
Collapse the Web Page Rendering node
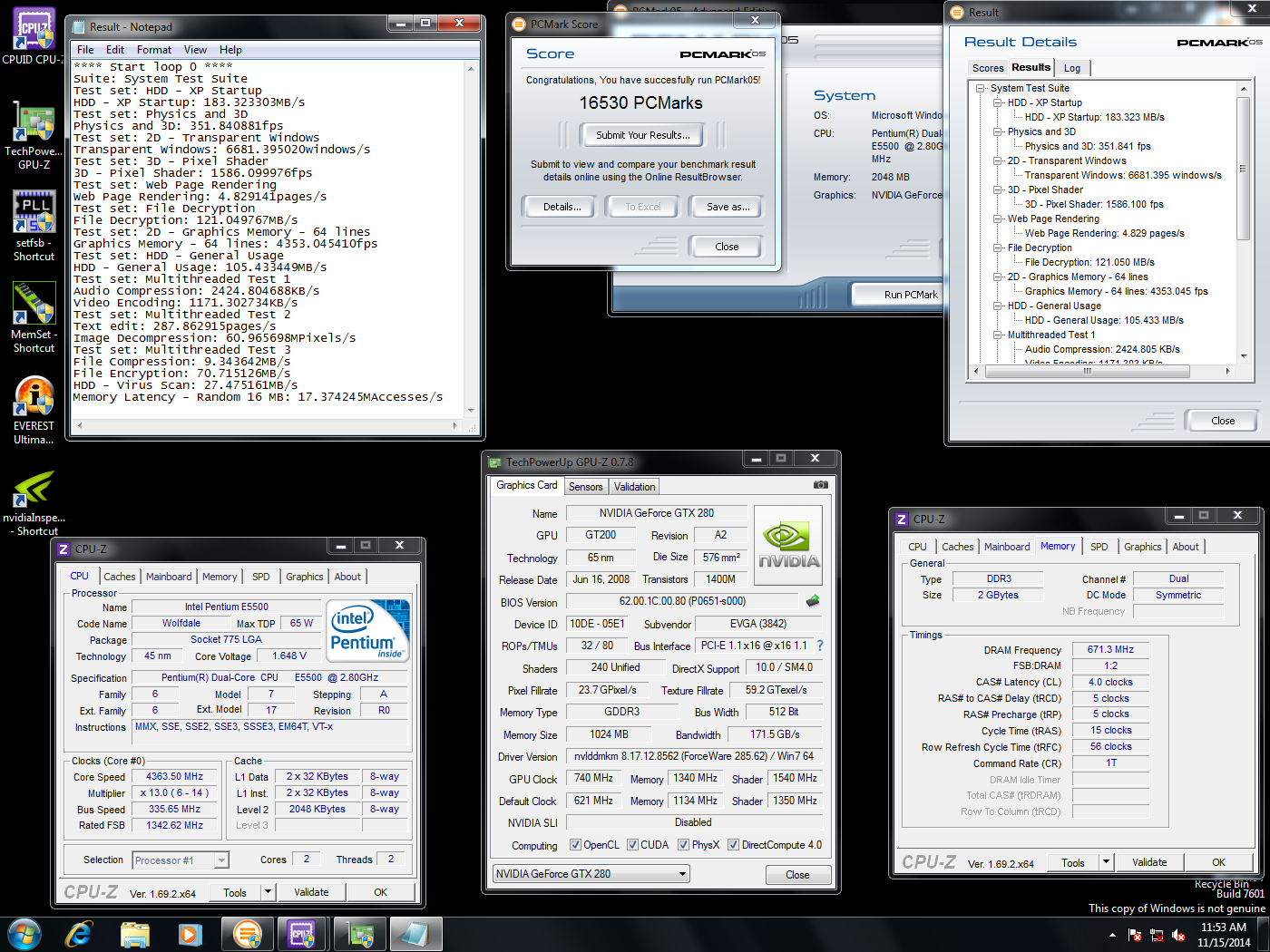pyautogui.click(x=997, y=219)
